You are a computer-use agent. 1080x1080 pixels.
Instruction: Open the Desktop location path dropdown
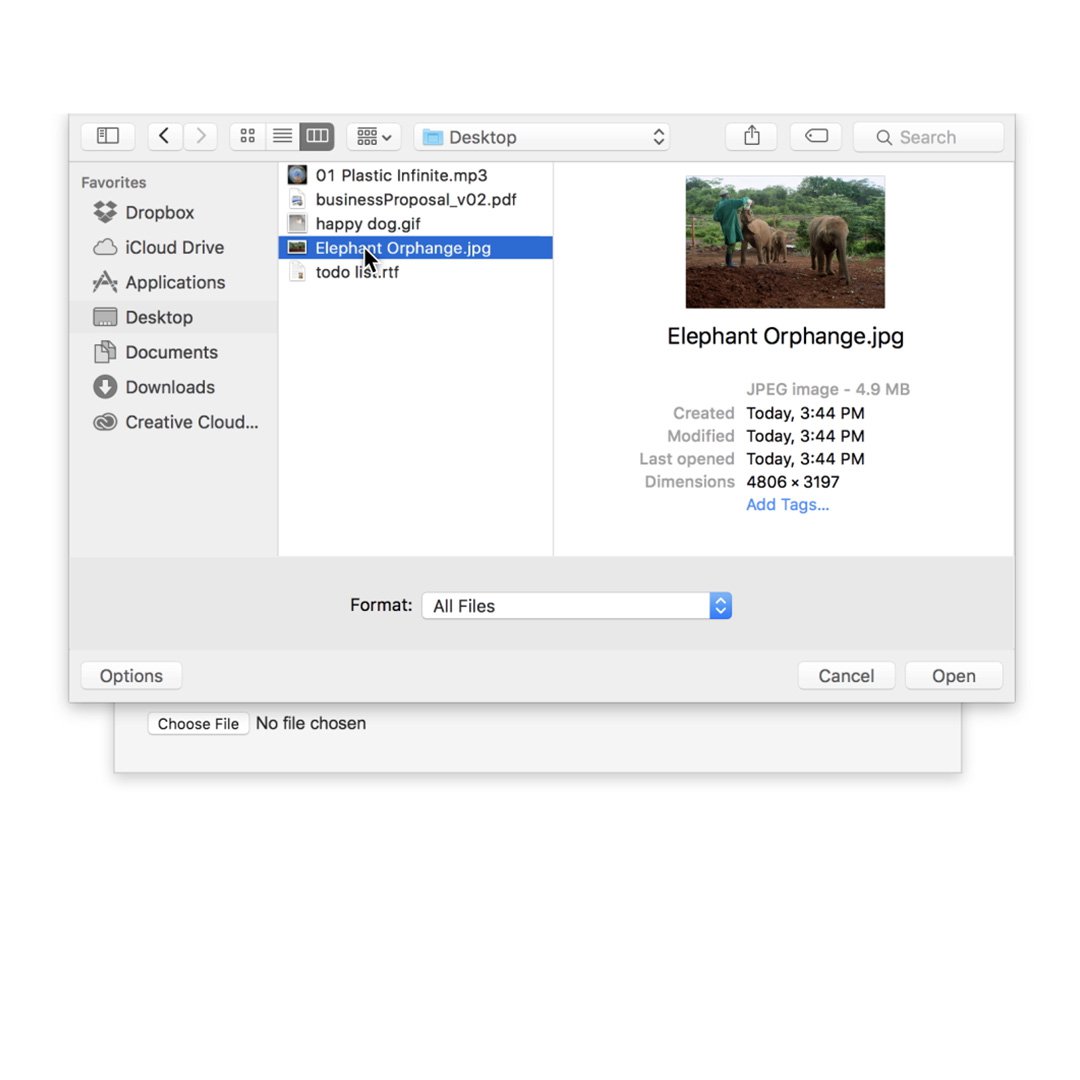tap(542, 137)
